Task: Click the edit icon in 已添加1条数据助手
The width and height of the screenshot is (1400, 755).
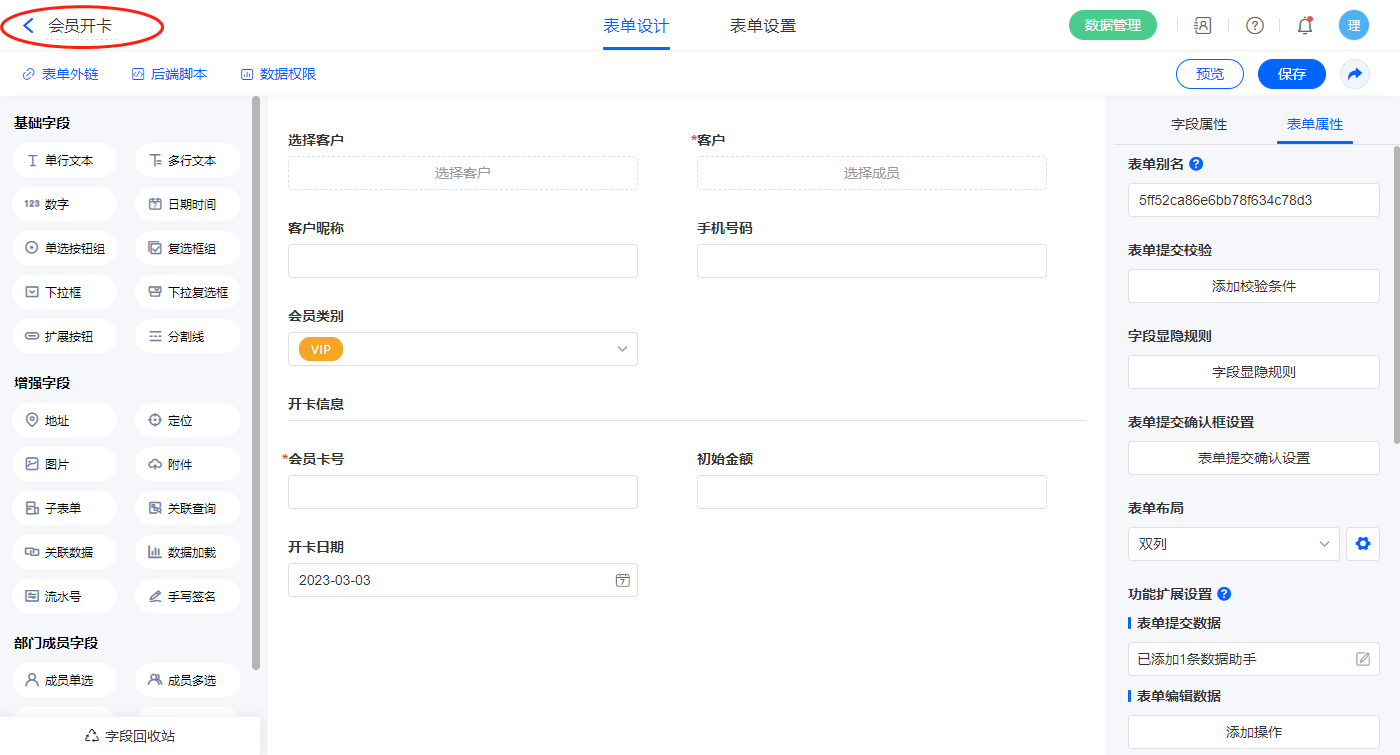Action: 1362,659
